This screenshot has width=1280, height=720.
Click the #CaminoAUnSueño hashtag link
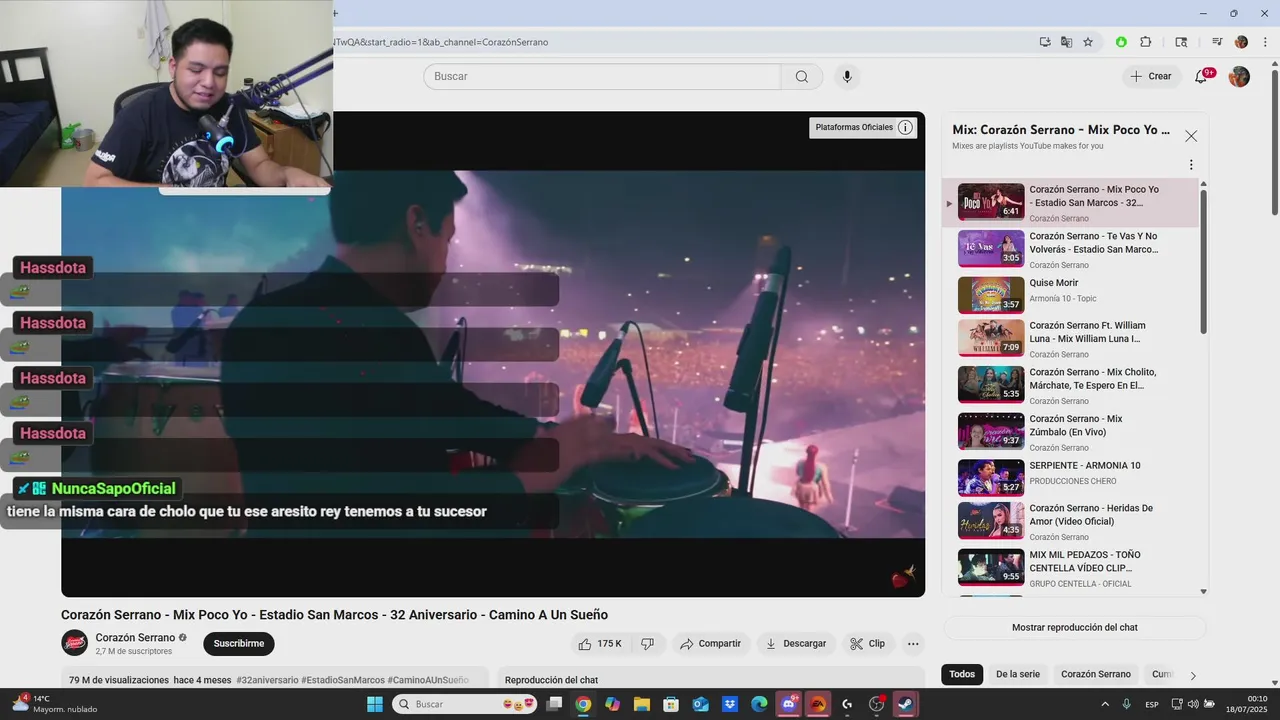click(428, 680)
